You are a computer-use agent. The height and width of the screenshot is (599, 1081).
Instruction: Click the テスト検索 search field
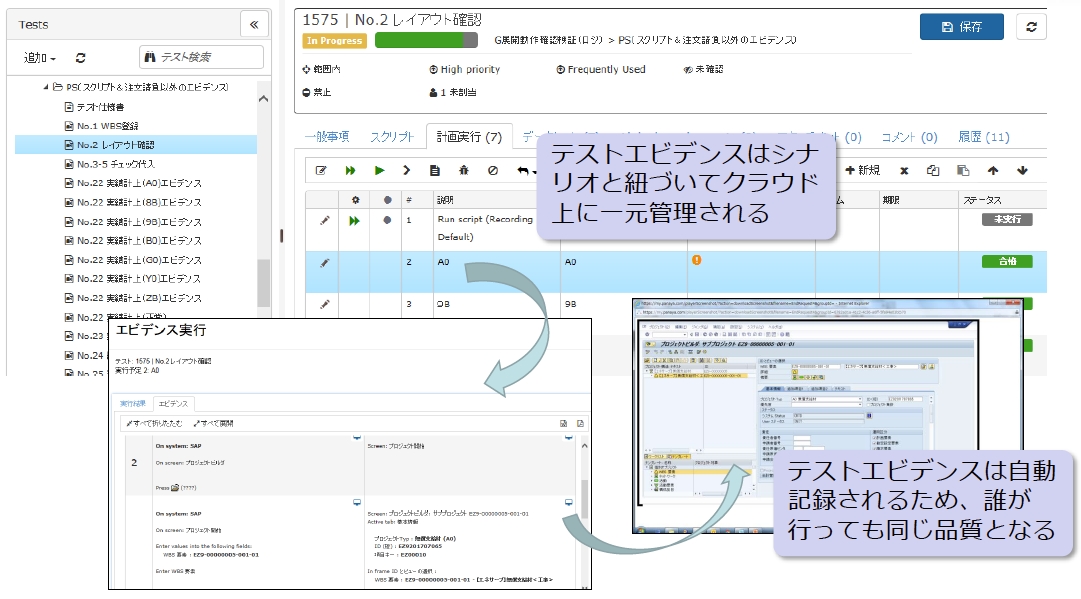201,58
